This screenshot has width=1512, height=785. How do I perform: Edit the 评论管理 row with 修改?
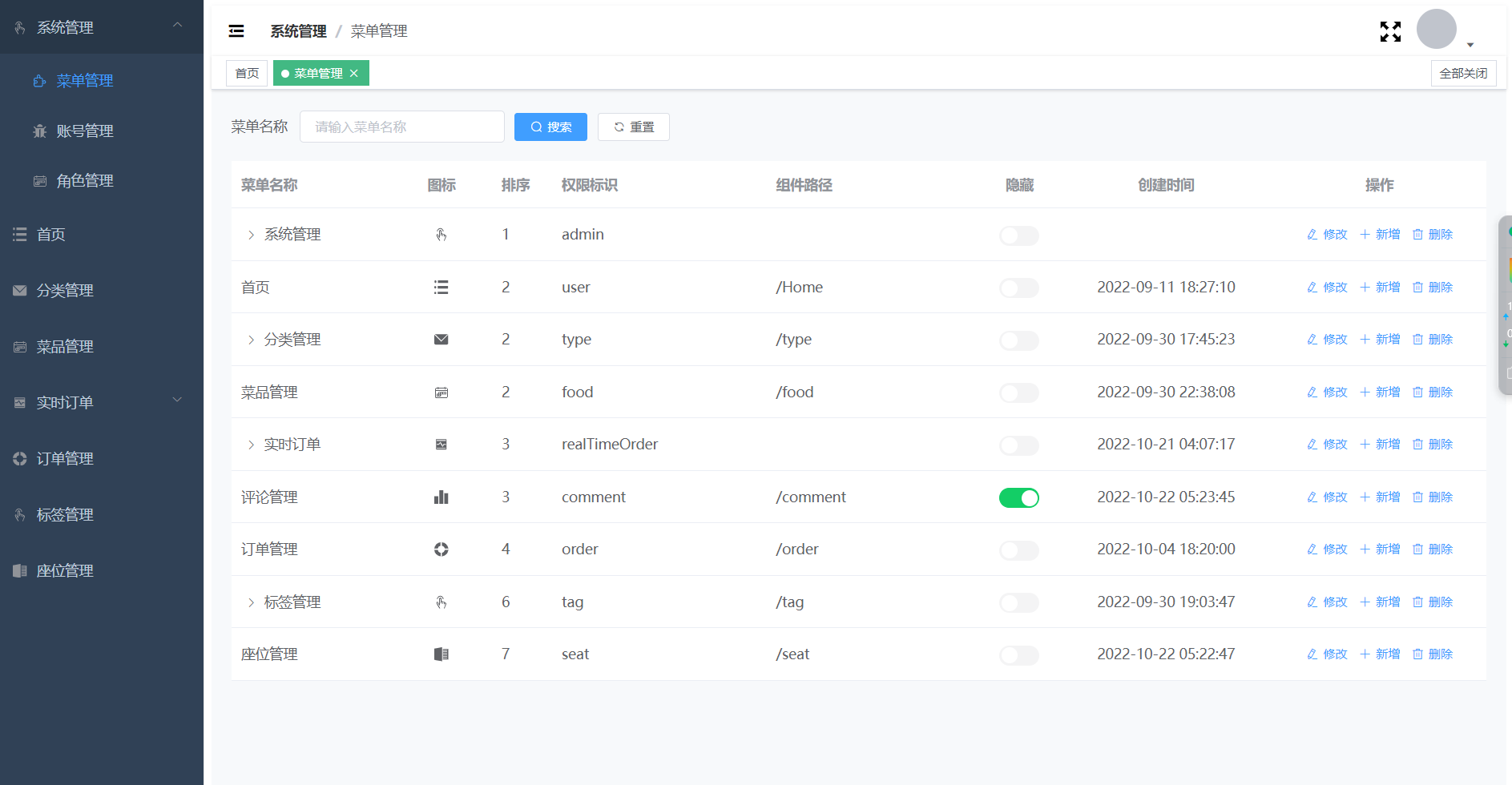tap(1328, 497)
